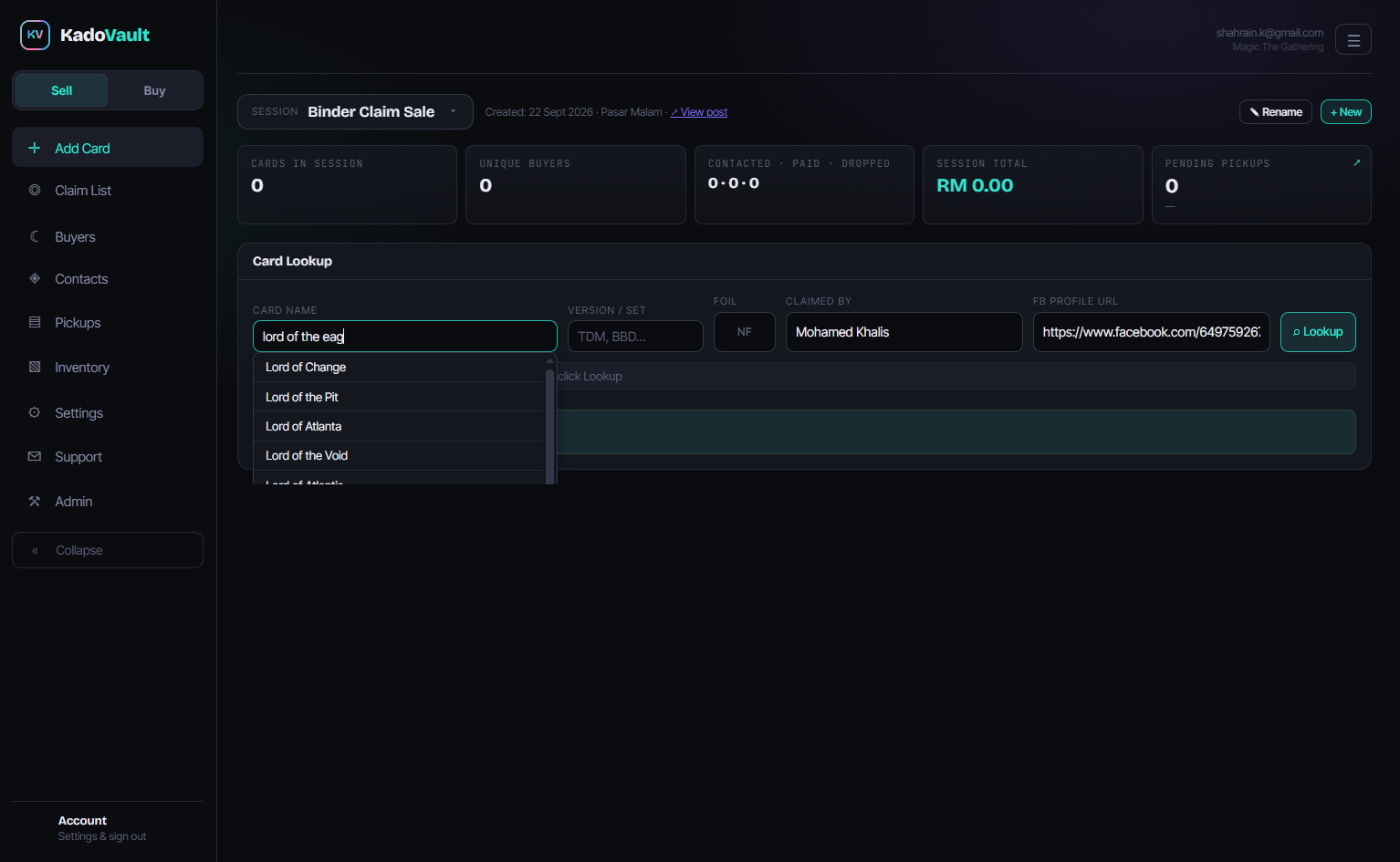Click the Collapse chevron icon
The image size is (1400, 862).
pos(36,550)
